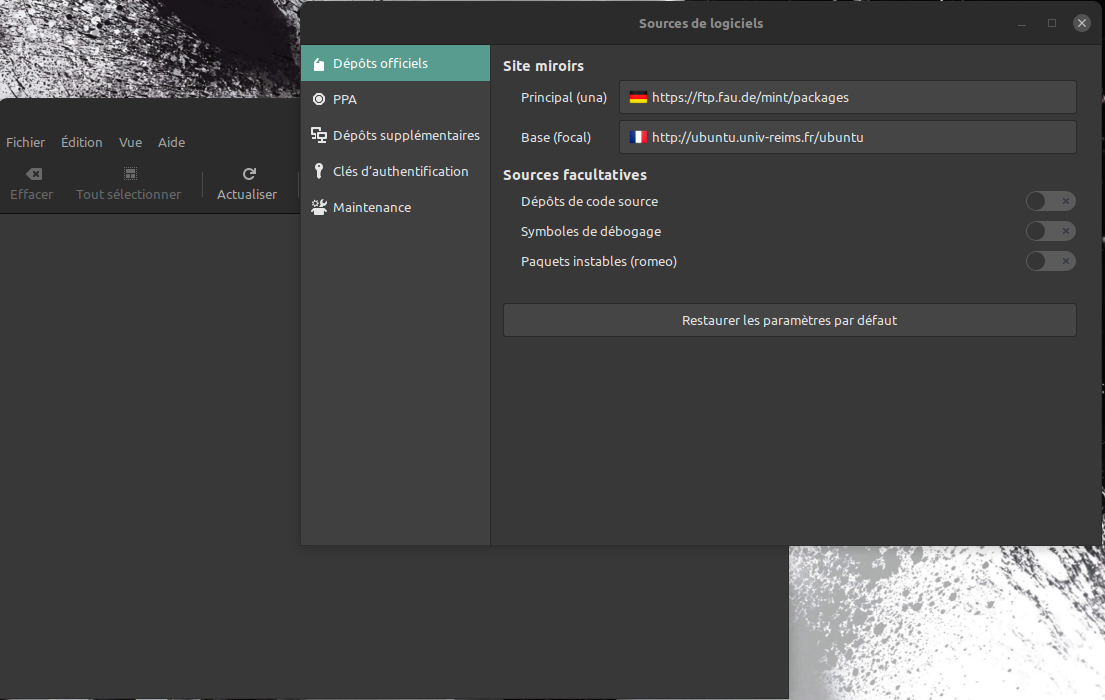
Task: Open the Fichier menu
Action: 25,142
